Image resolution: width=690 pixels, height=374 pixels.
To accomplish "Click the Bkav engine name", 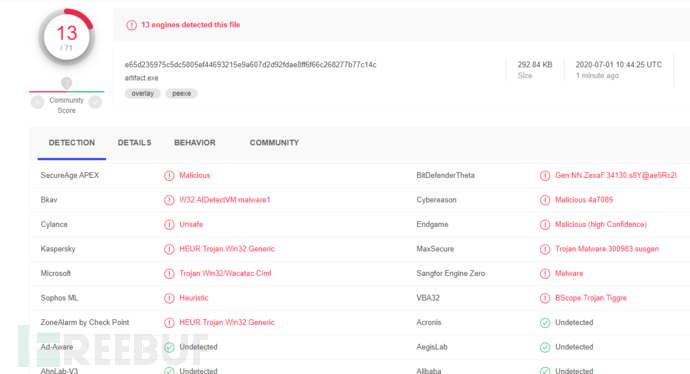I will pyautogui.click(x=49, y=200).
